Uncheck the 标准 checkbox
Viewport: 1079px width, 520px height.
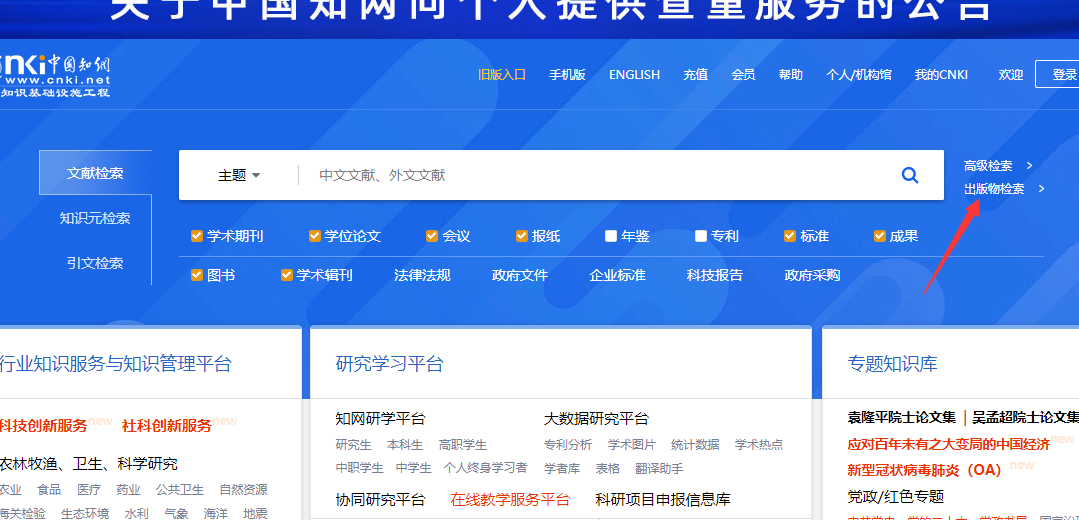[x=790, y=237]
